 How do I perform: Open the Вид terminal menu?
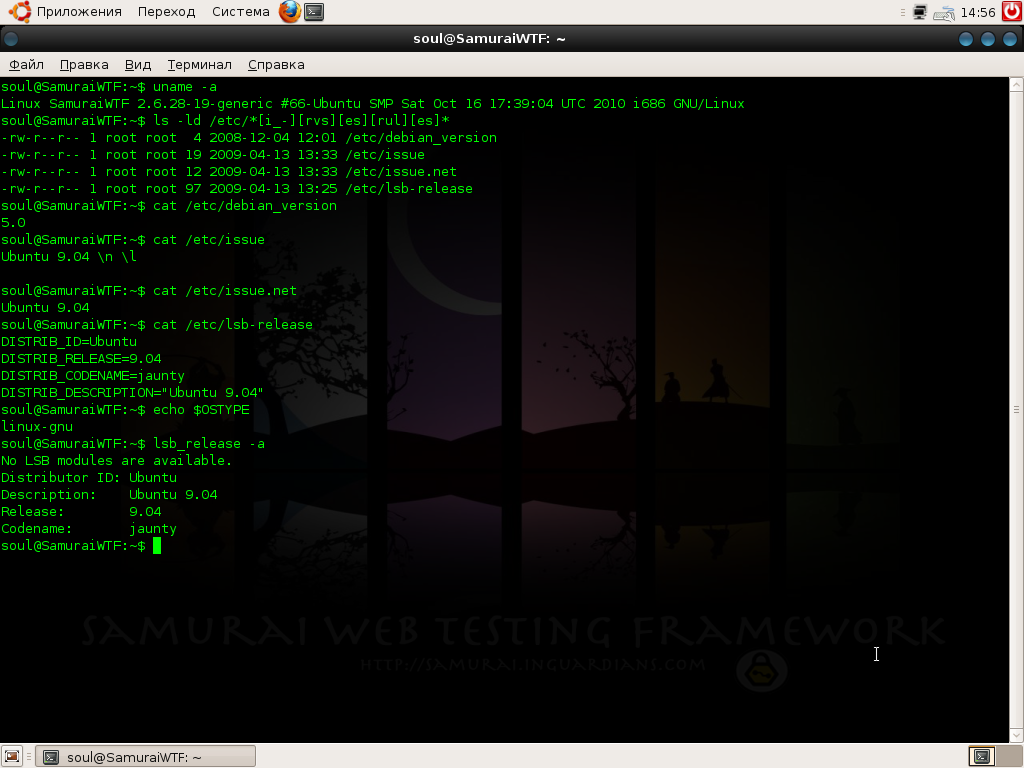coord(138,65)
